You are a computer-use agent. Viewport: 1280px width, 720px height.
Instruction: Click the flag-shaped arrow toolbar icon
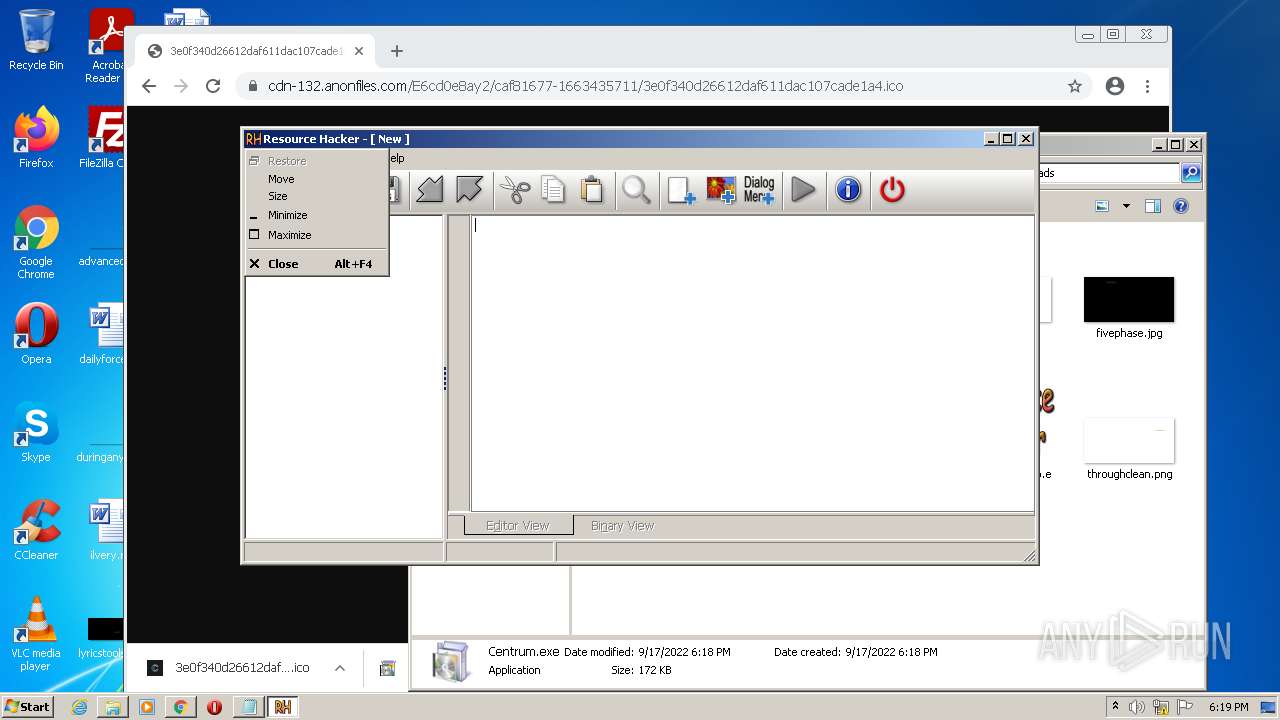[x=469, y=189]
